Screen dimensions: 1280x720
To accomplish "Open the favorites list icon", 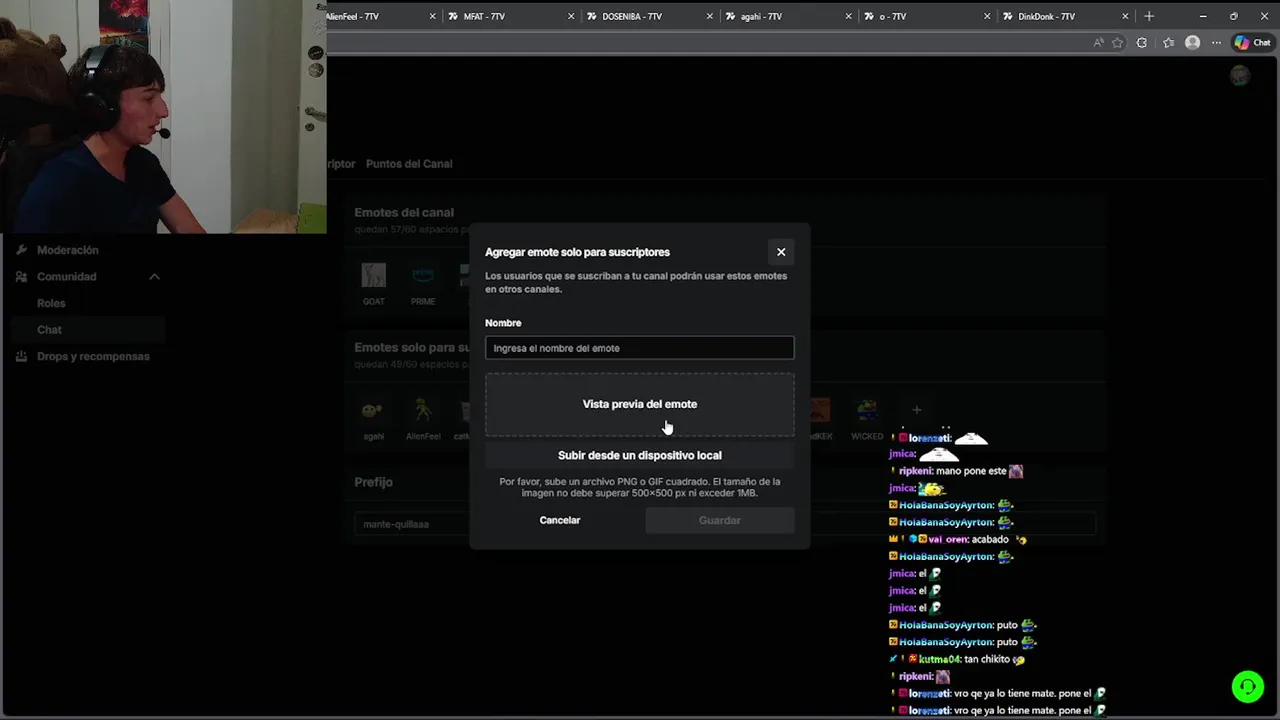I will click(1168, 43).
